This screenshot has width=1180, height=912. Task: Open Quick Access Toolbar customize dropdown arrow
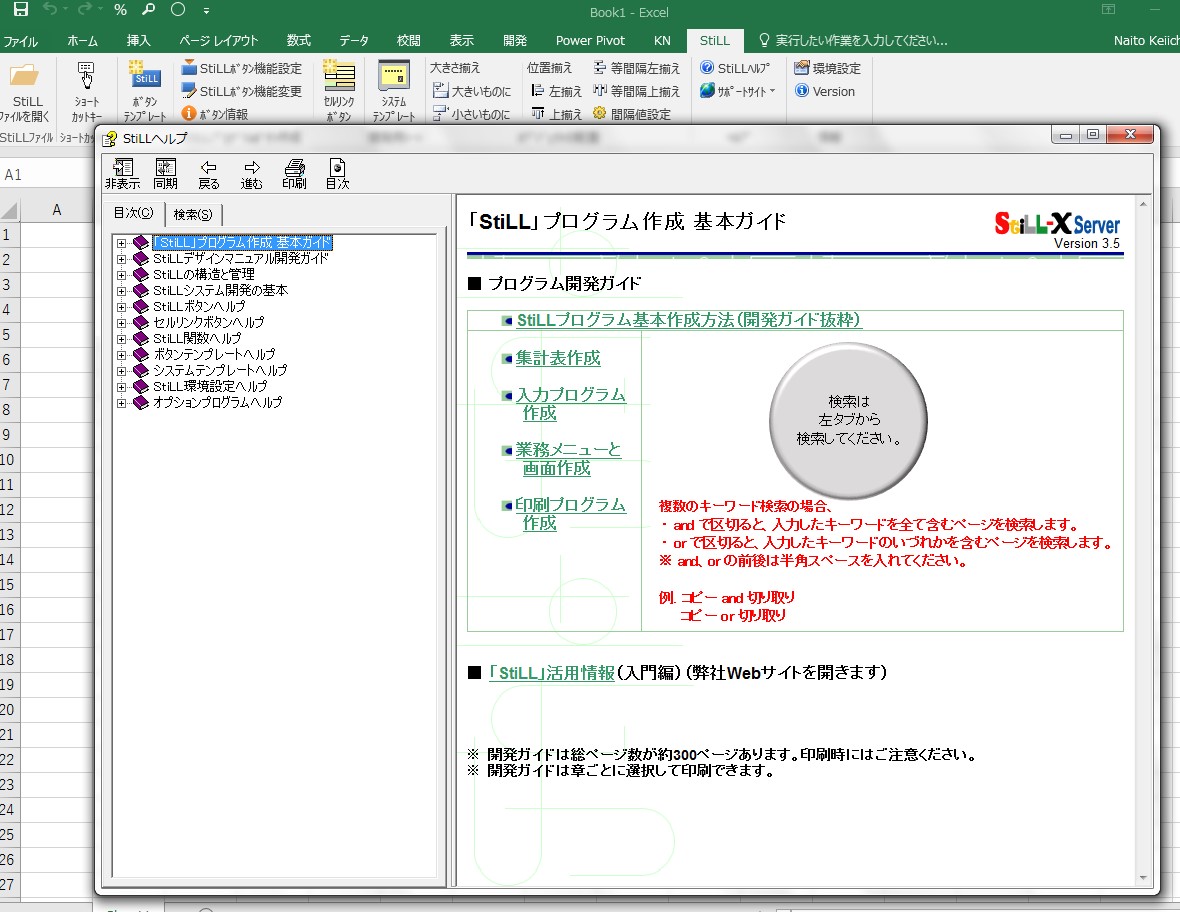(206, 11)
